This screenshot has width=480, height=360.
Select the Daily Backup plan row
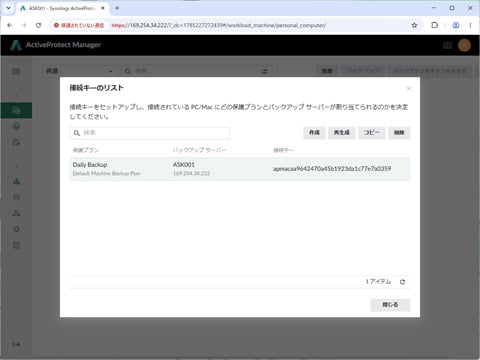point(240,169)
